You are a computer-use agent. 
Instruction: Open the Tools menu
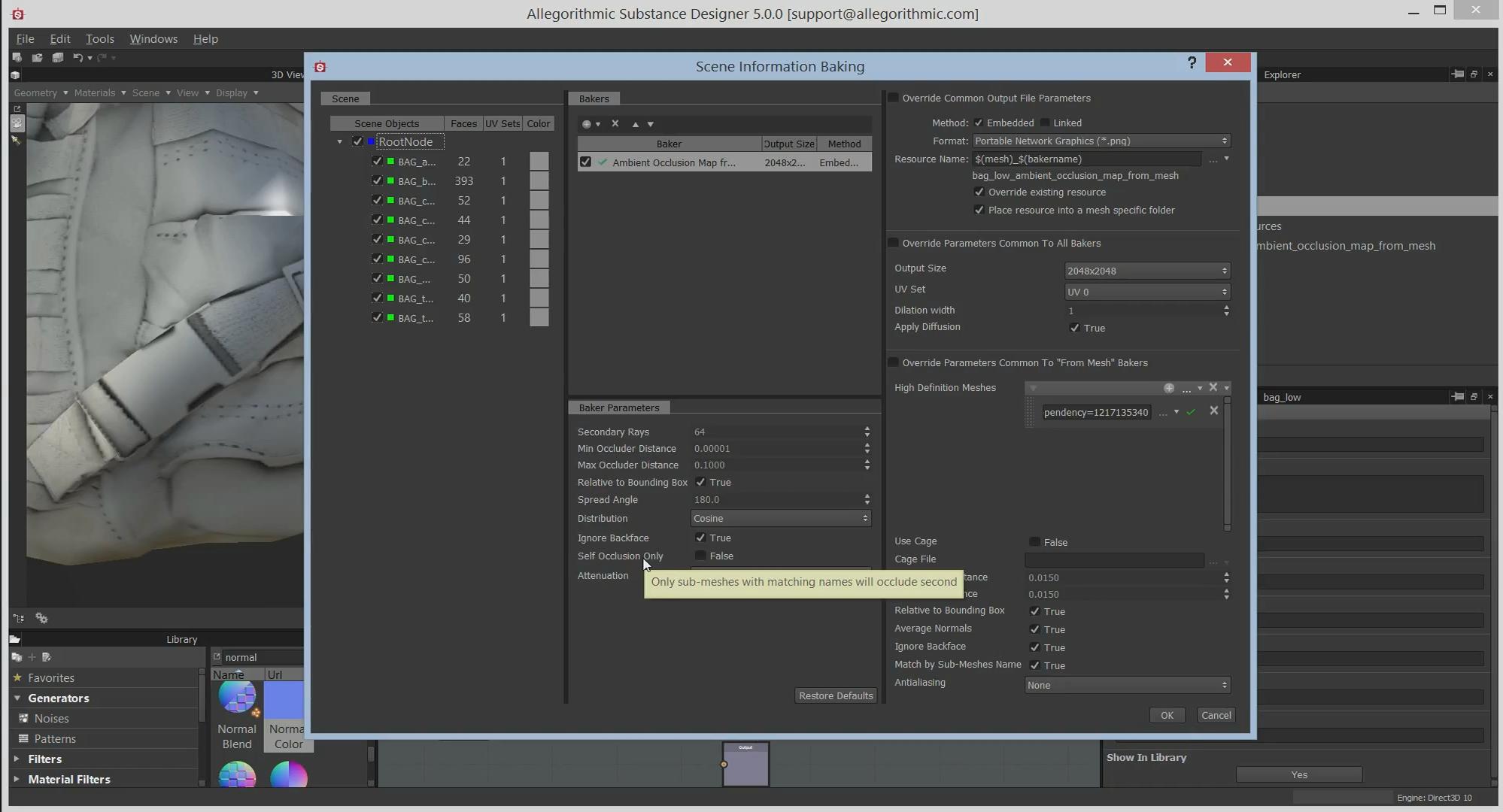pos(99,39)
